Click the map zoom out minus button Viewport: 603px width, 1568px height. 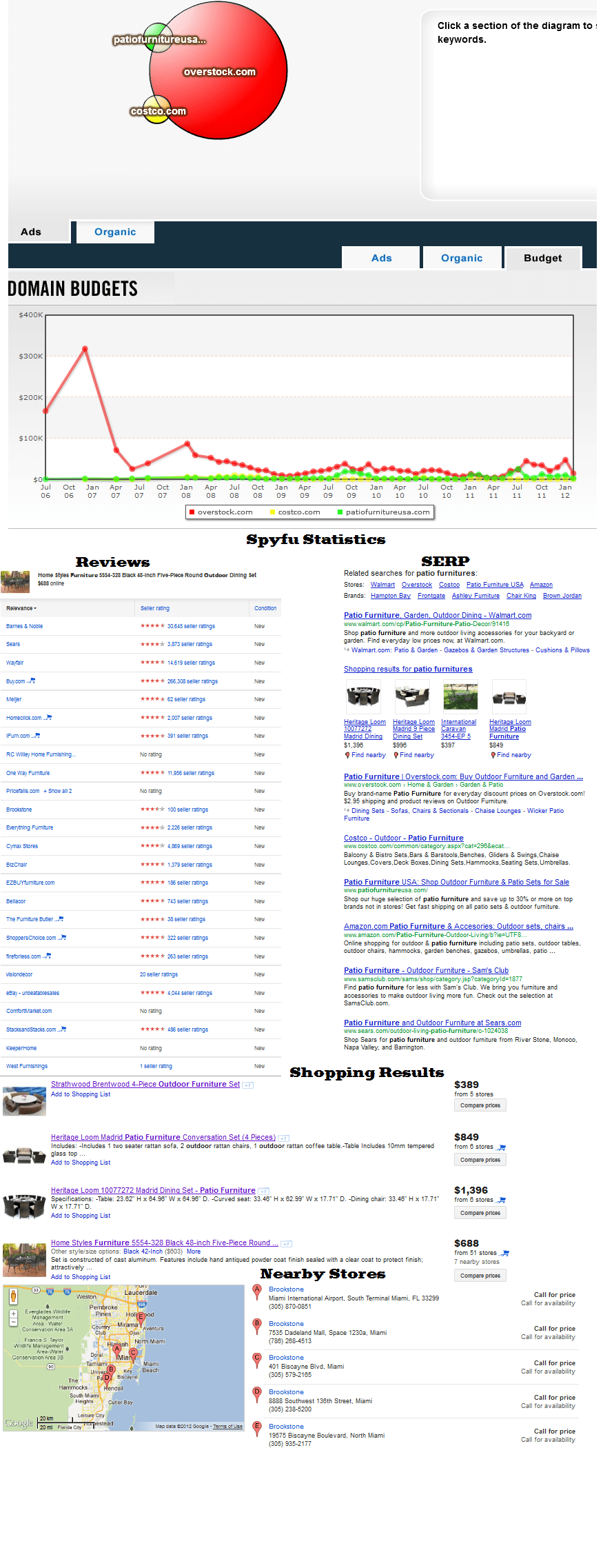[x=13, y=1323]
